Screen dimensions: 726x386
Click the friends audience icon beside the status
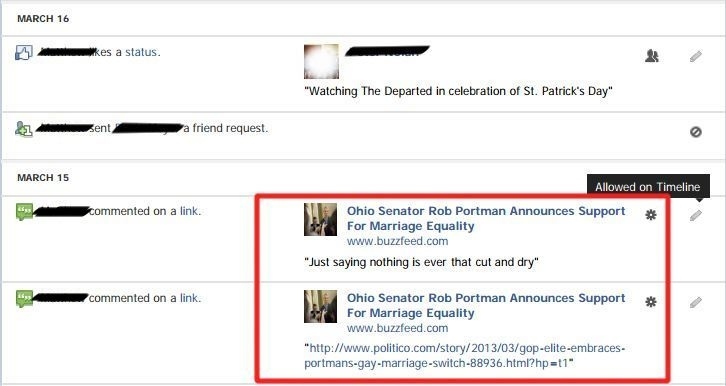pos(651,56)
